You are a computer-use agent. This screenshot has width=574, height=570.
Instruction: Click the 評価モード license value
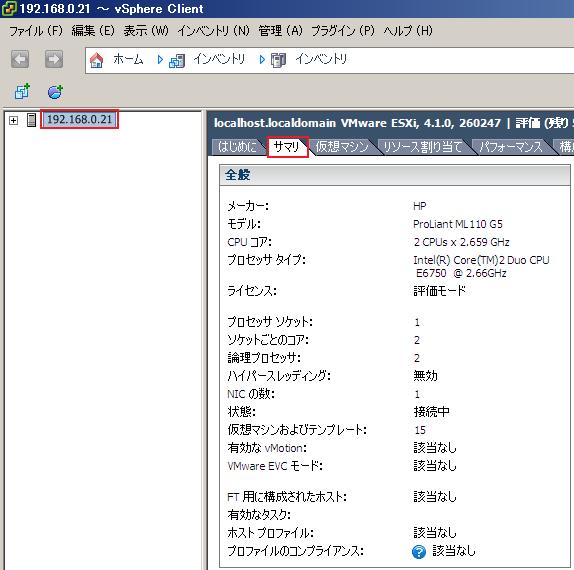(439, 291)
